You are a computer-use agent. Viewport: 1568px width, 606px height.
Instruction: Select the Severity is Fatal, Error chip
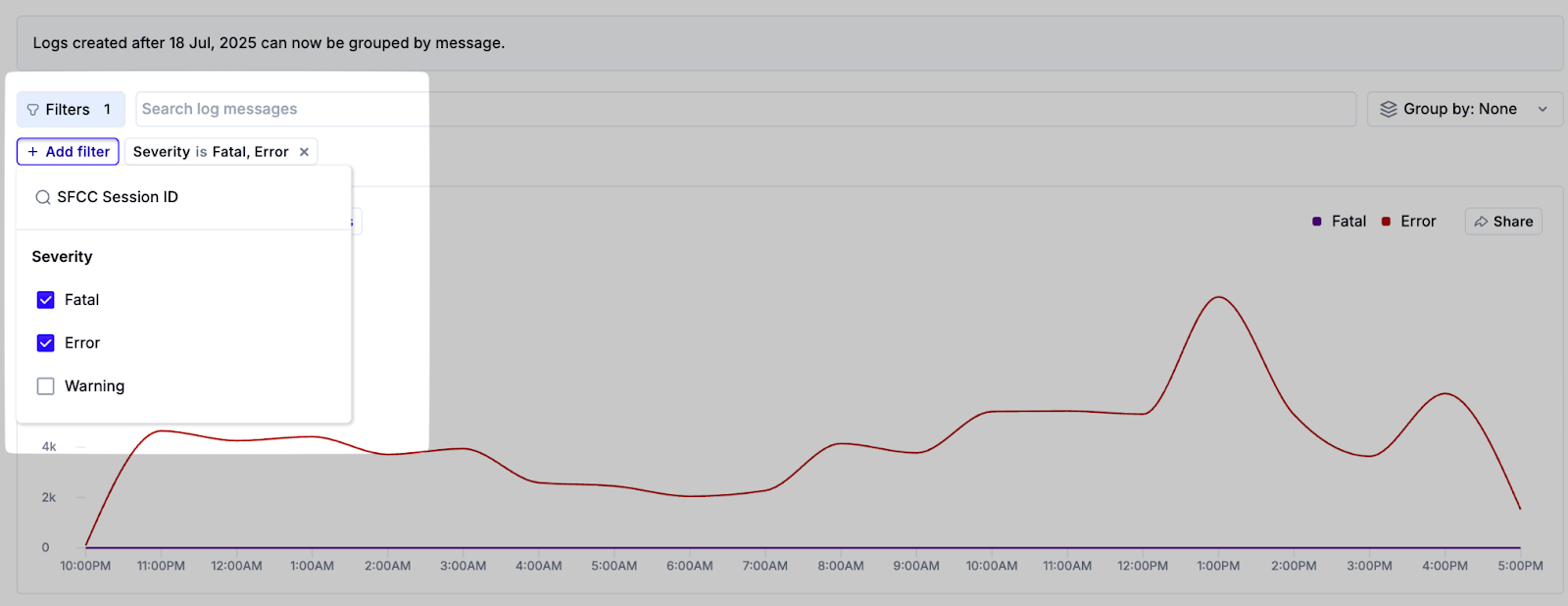tap(220, 152)
